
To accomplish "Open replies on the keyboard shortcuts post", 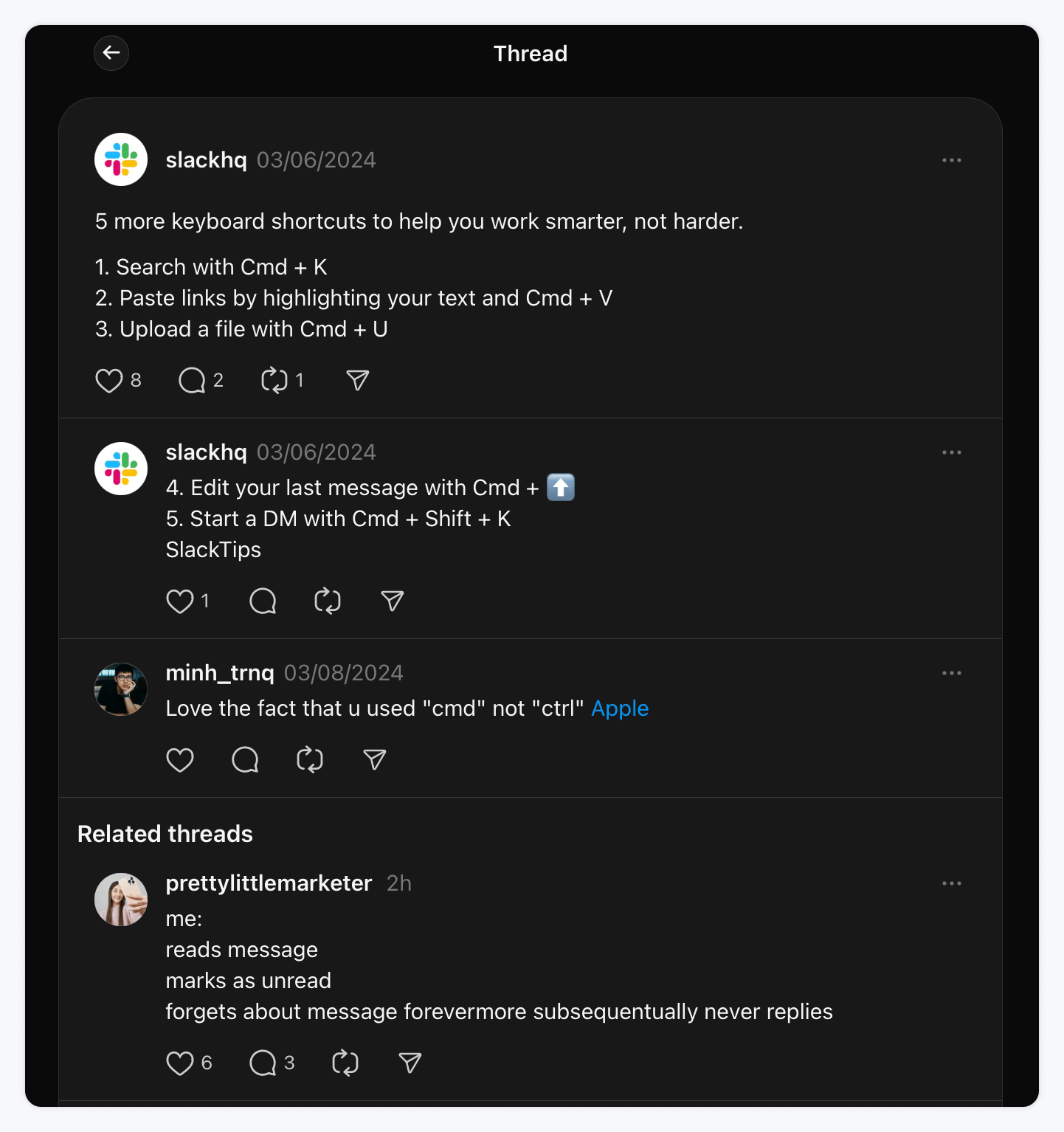I will (x=193, y=380).
